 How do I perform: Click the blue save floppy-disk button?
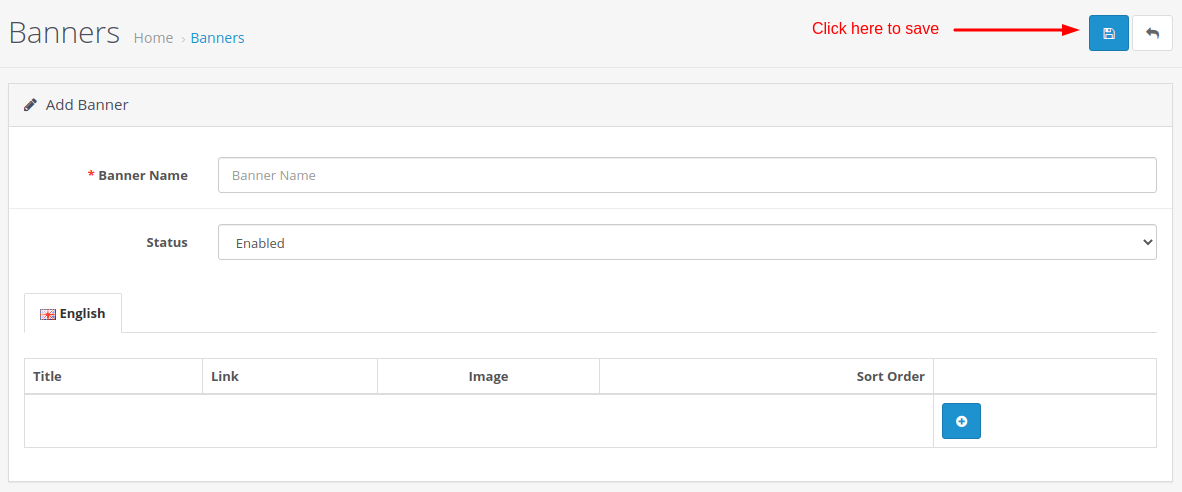point(1108,33)
